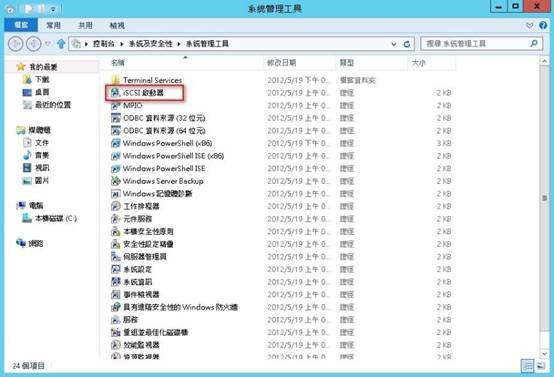
Task: Select the Windows PowerShell ISE (x86) icon
Action: [x=116, y=156]
